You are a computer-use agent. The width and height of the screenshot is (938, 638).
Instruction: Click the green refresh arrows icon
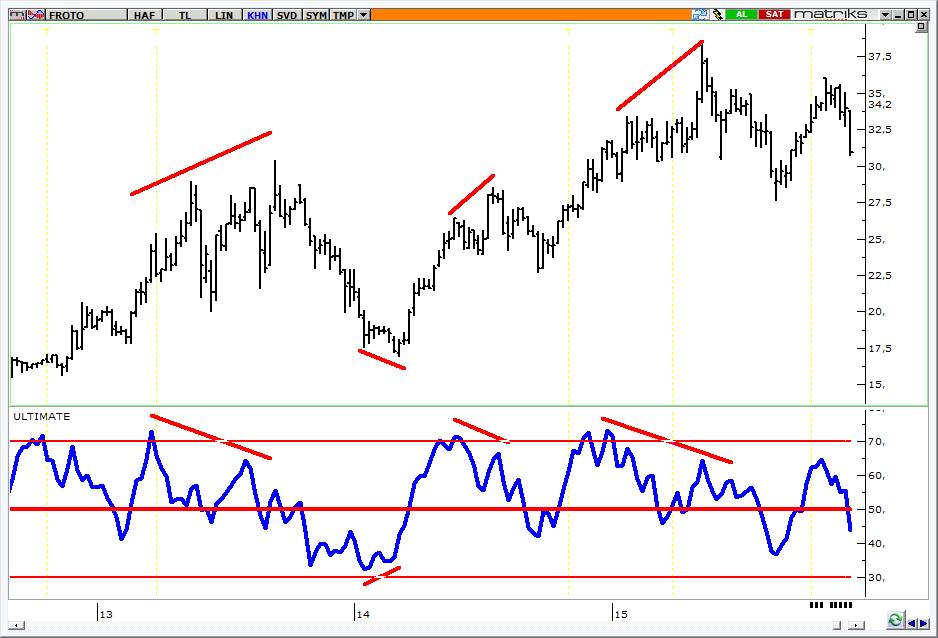[x=895, y=619]
